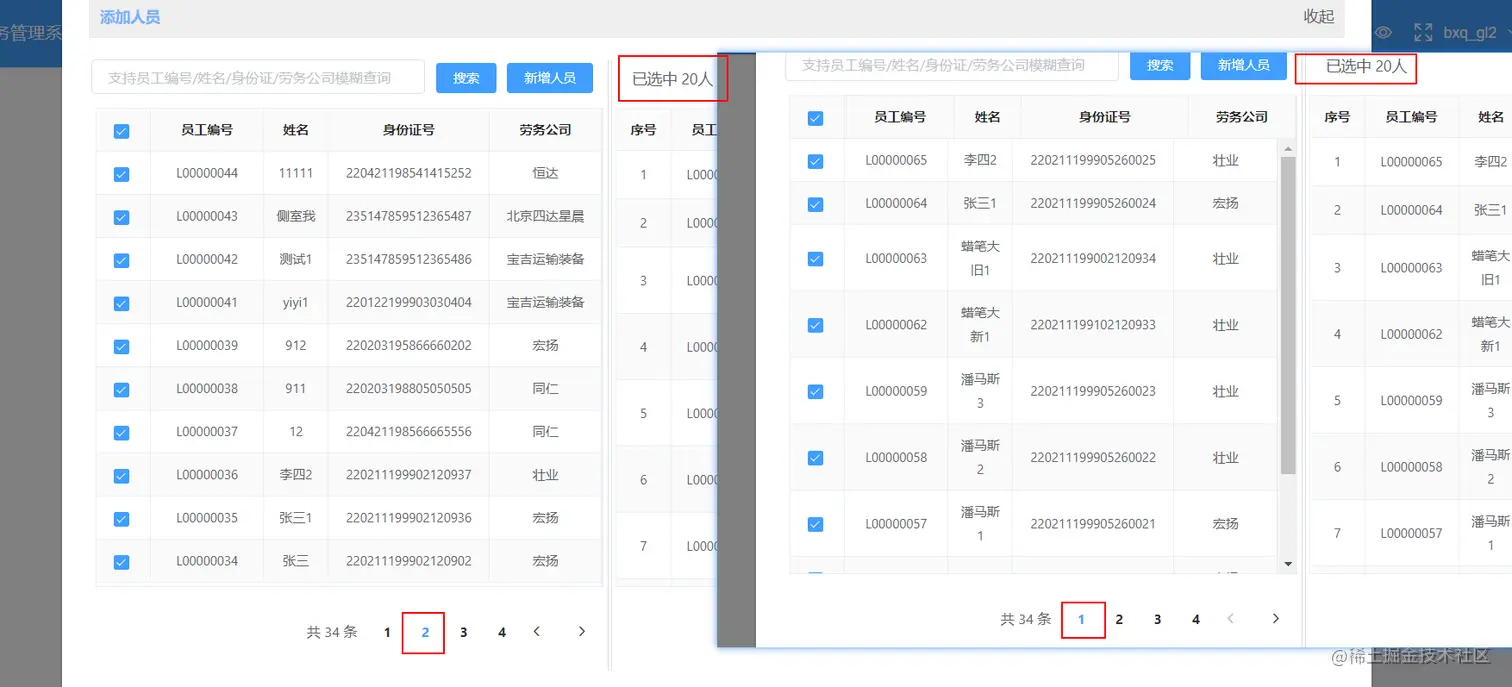Uncheck the 李四2 L00000065 row checkbox in the left table of the right overlay

pyautogui.click(x=815, y=161)
